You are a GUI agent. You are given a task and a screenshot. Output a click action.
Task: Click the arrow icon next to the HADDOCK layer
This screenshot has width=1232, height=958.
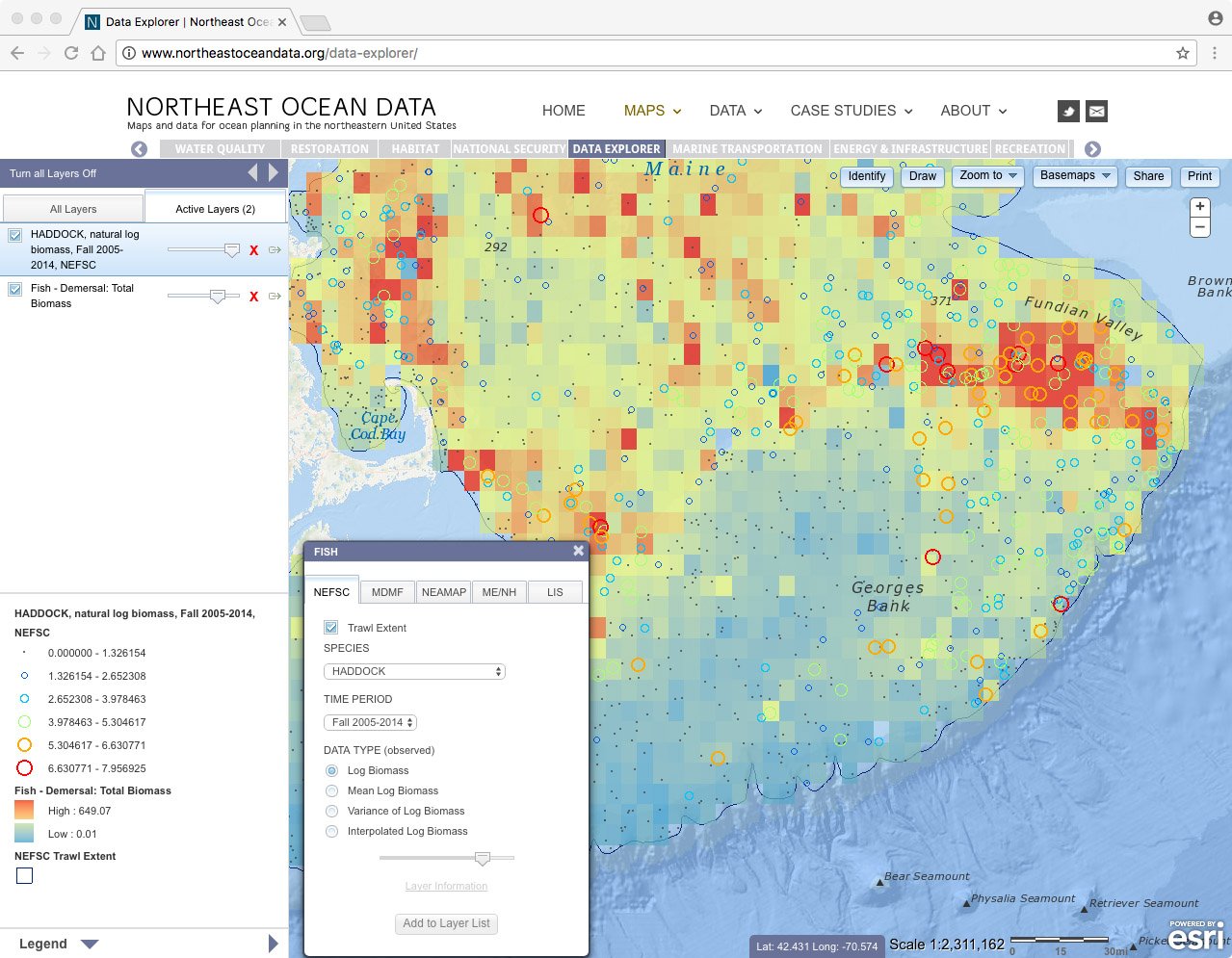tap(275, 250)
